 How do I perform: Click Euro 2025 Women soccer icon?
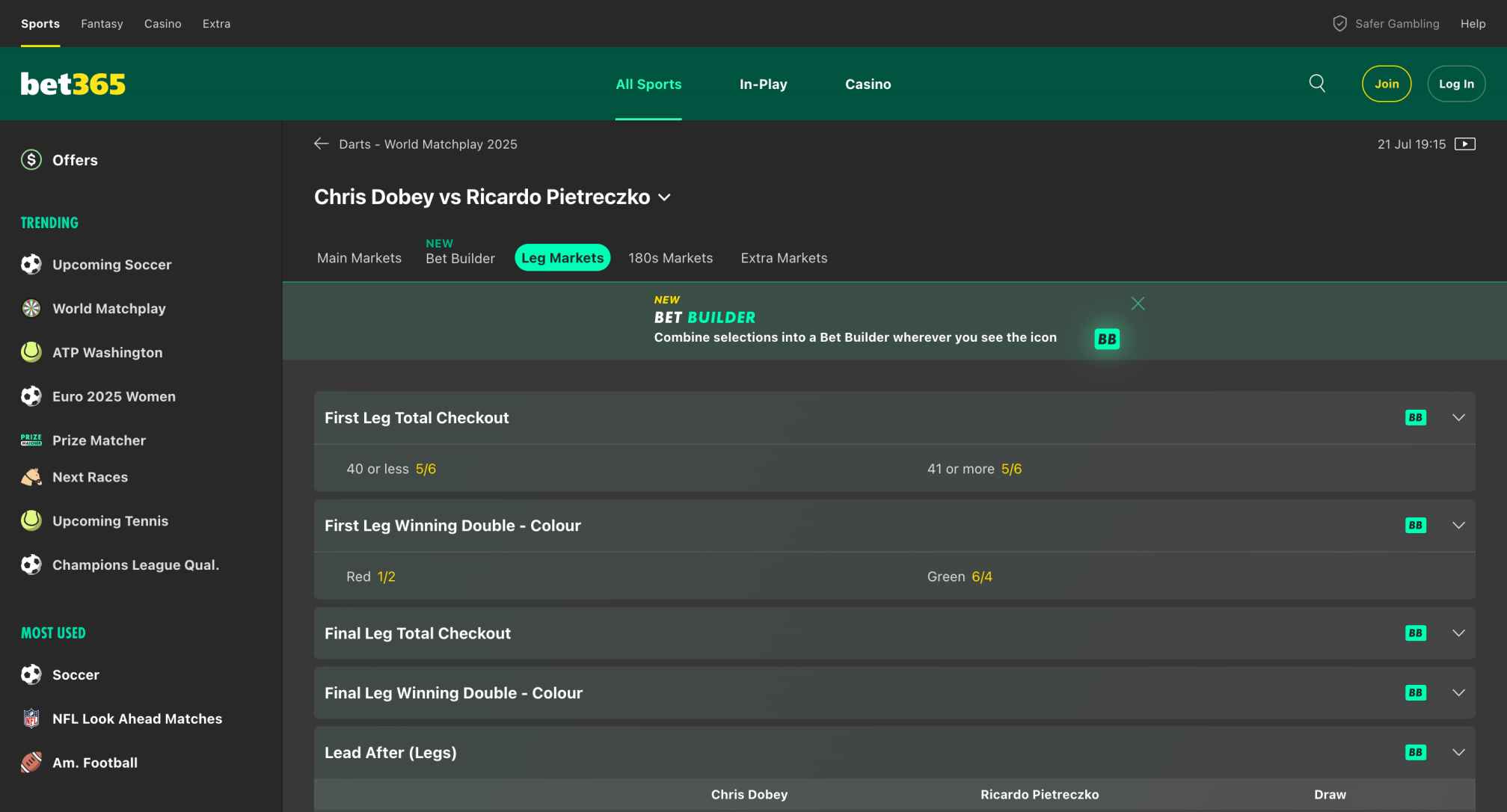click(x=31, y=396)
